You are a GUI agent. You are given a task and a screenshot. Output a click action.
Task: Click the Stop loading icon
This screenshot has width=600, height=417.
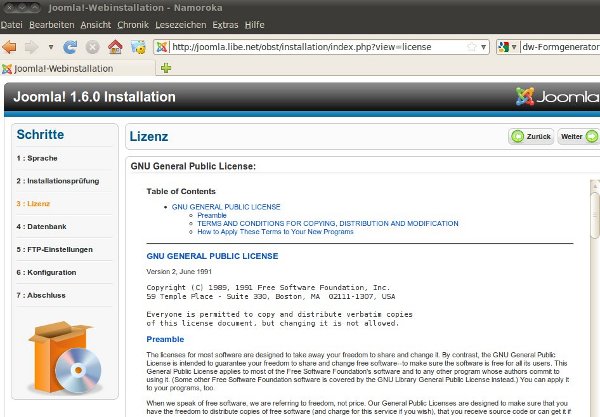[x=92, y=47]
